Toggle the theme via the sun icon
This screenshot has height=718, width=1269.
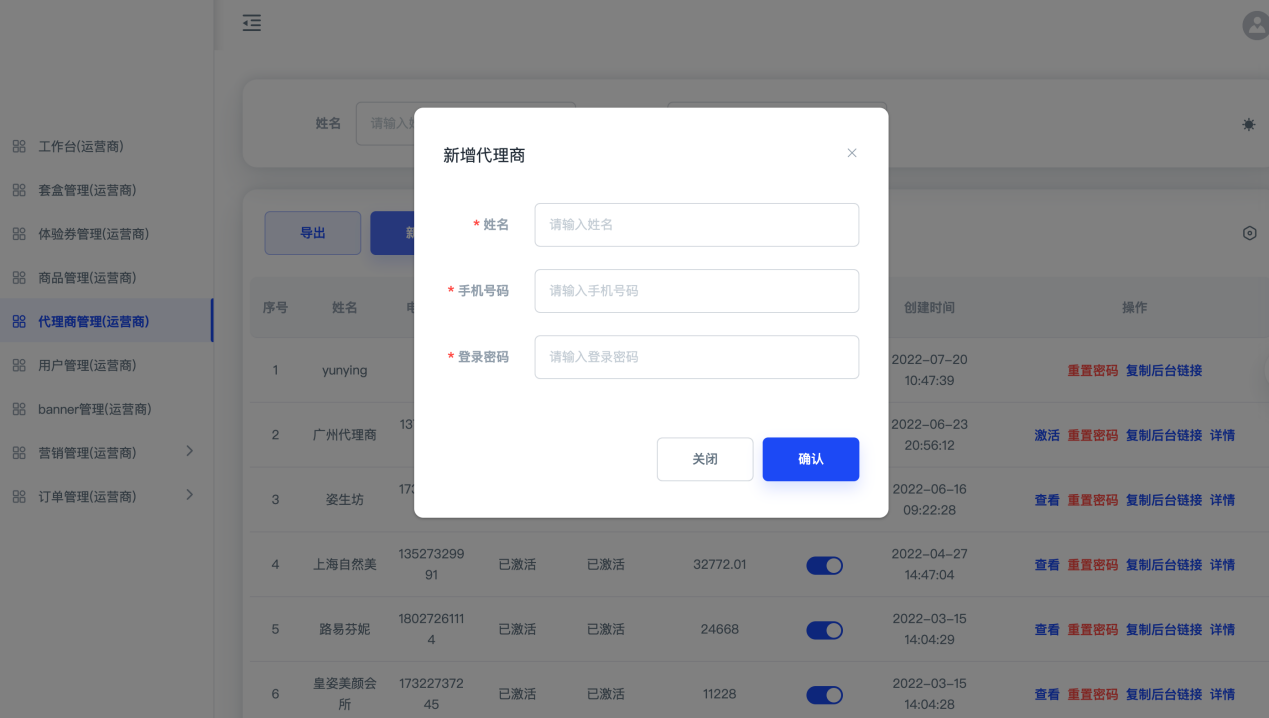pos(1248,124)
